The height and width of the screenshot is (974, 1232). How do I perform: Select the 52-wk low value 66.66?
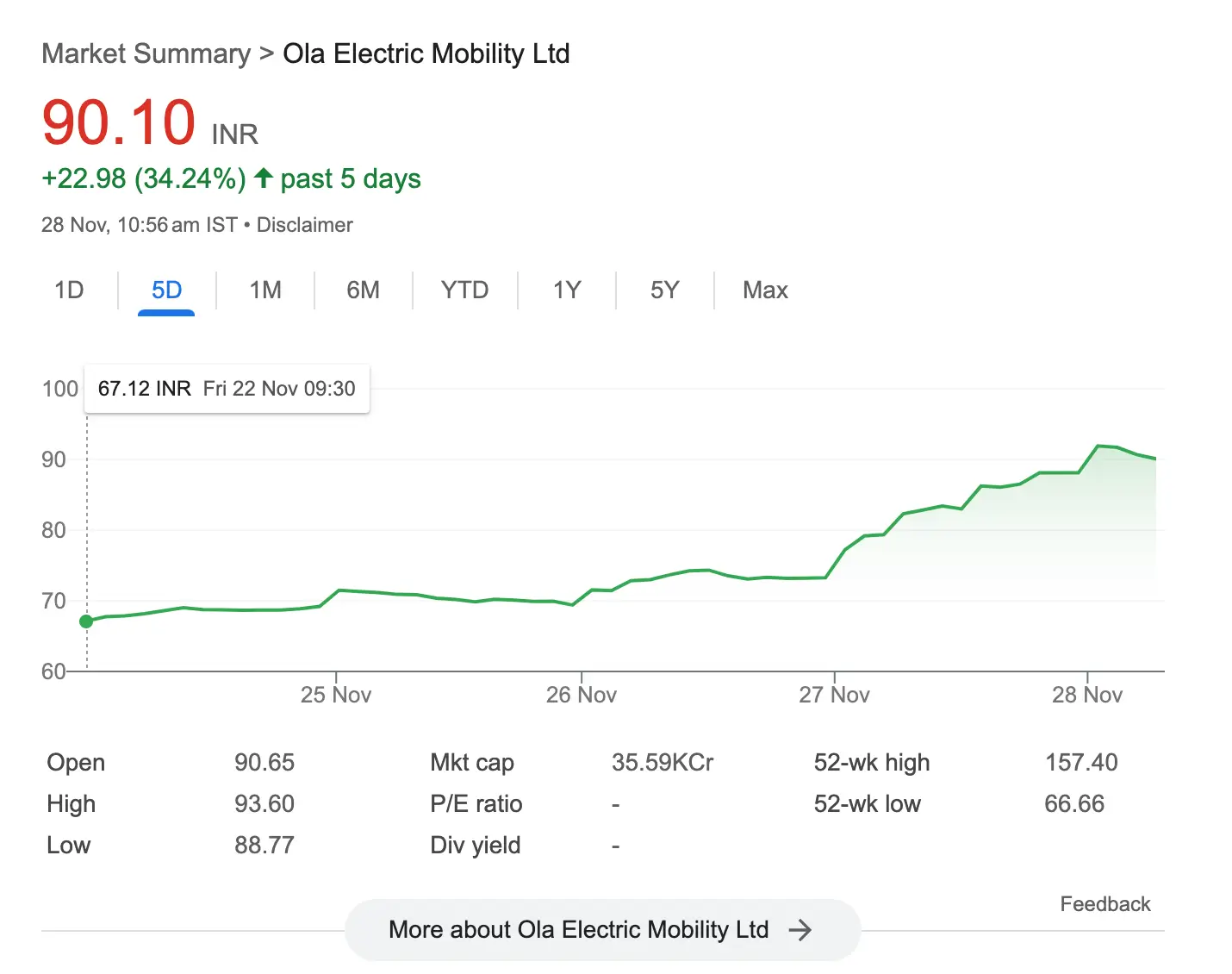(x=1074, y=804)
